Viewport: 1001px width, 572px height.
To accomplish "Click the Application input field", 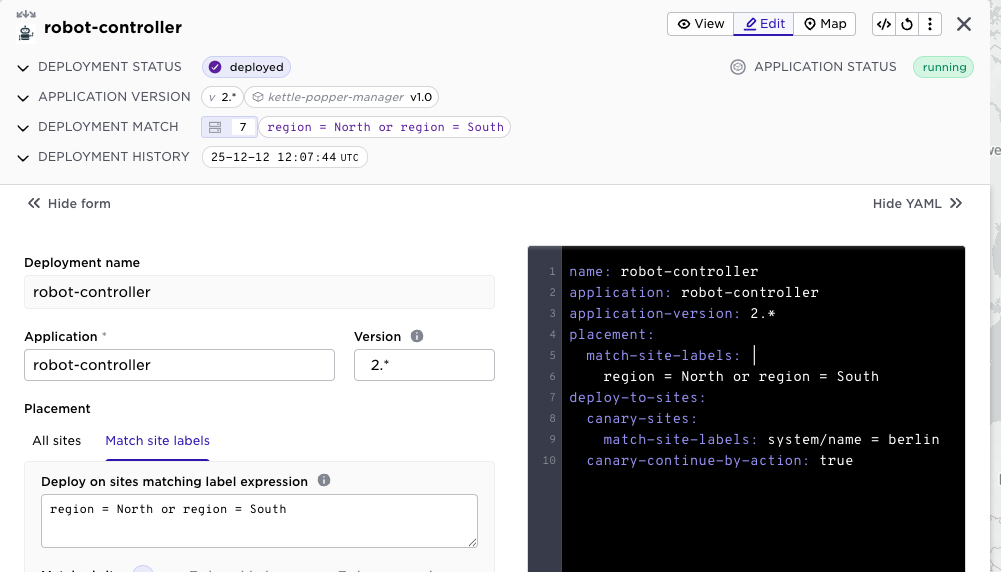I will pyautogui.click(x=179, y=365).
